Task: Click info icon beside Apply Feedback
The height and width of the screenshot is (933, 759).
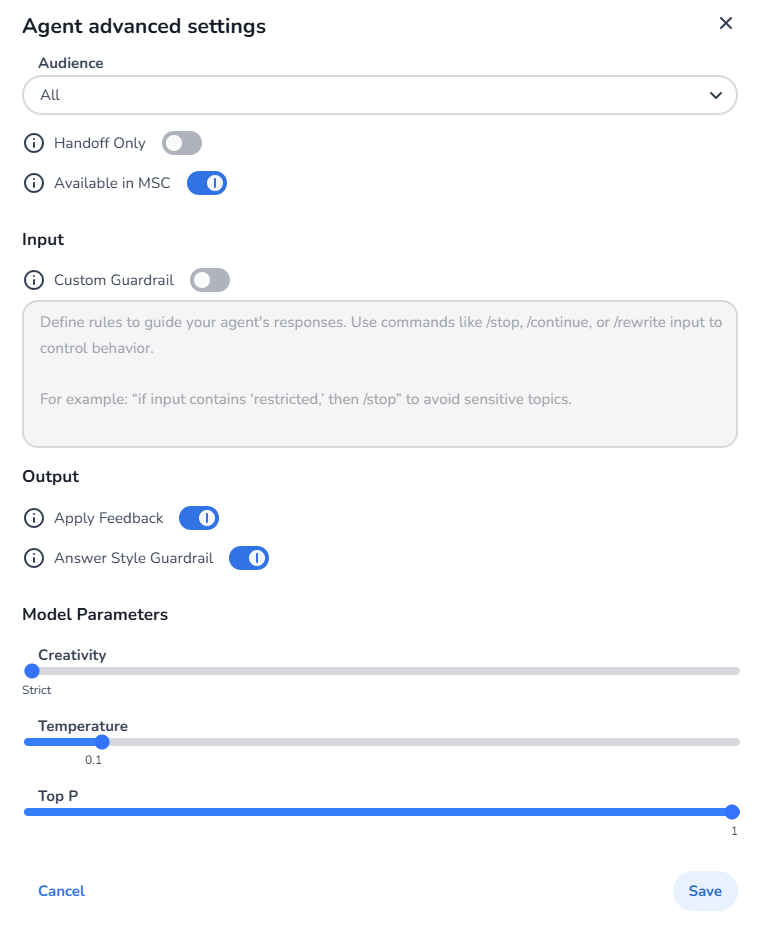Action: [34, 518]
